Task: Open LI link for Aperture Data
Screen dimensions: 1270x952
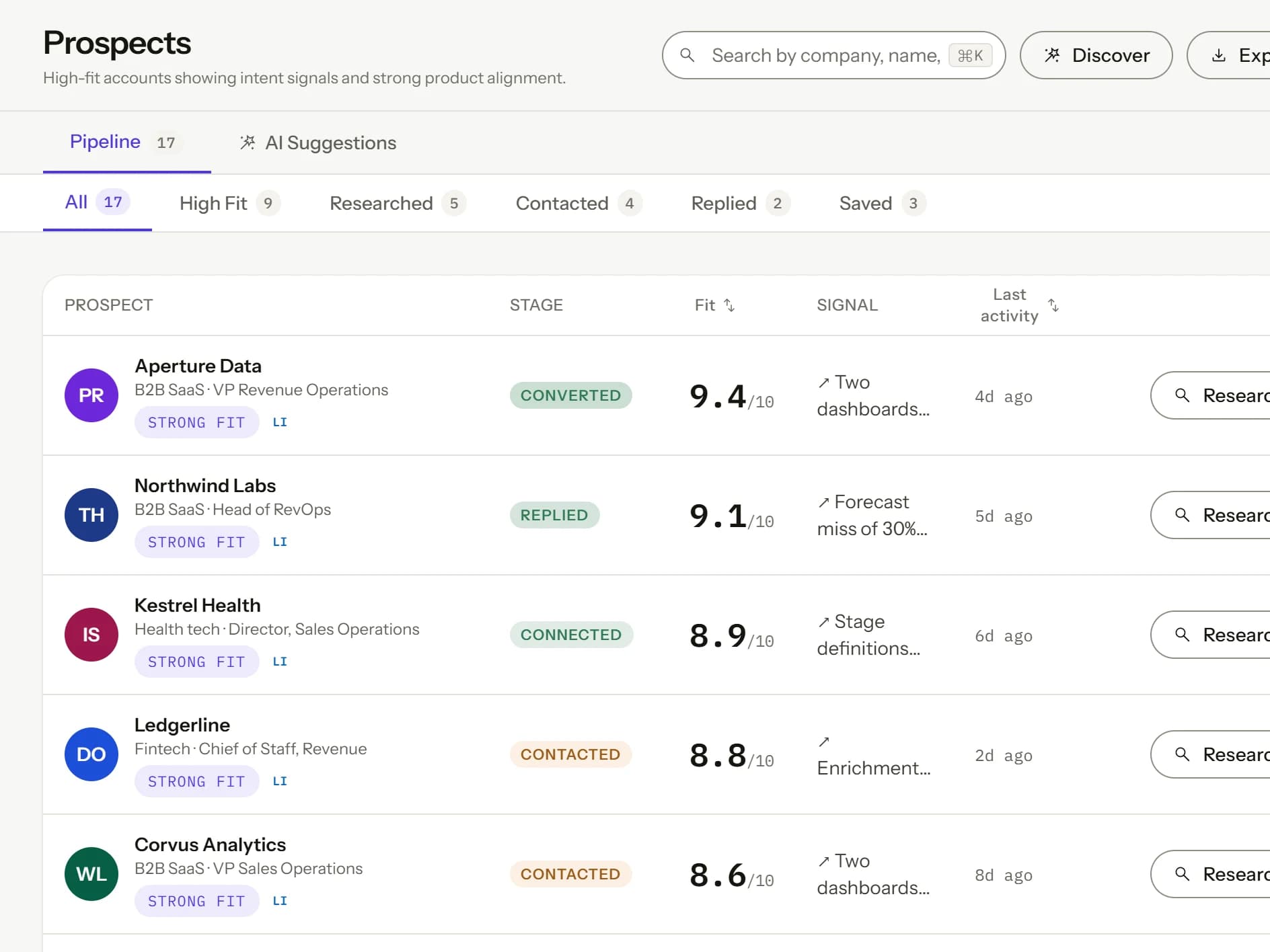Action: coord(280,422)
